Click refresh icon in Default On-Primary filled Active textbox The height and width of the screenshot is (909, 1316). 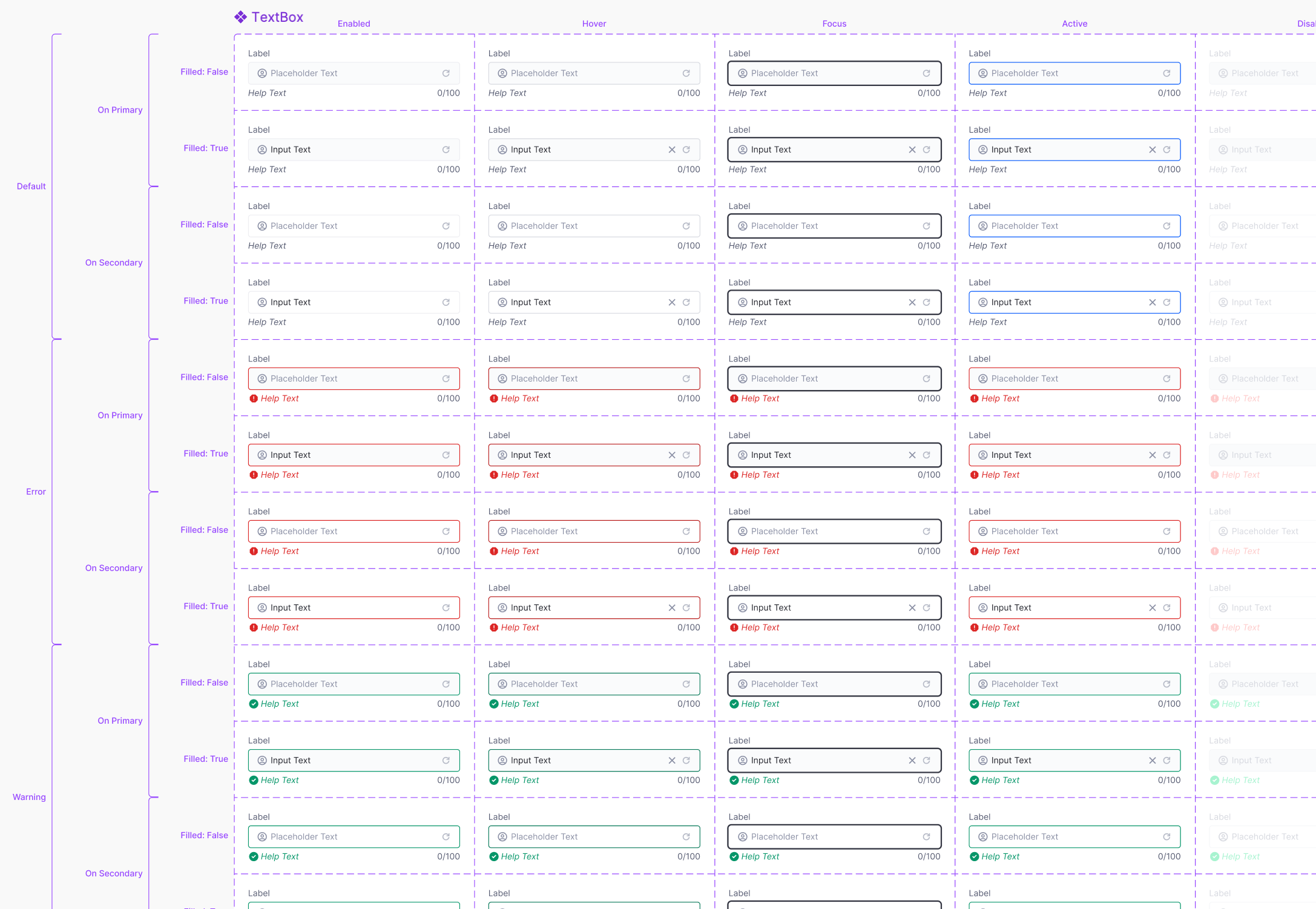[1167, 150]
